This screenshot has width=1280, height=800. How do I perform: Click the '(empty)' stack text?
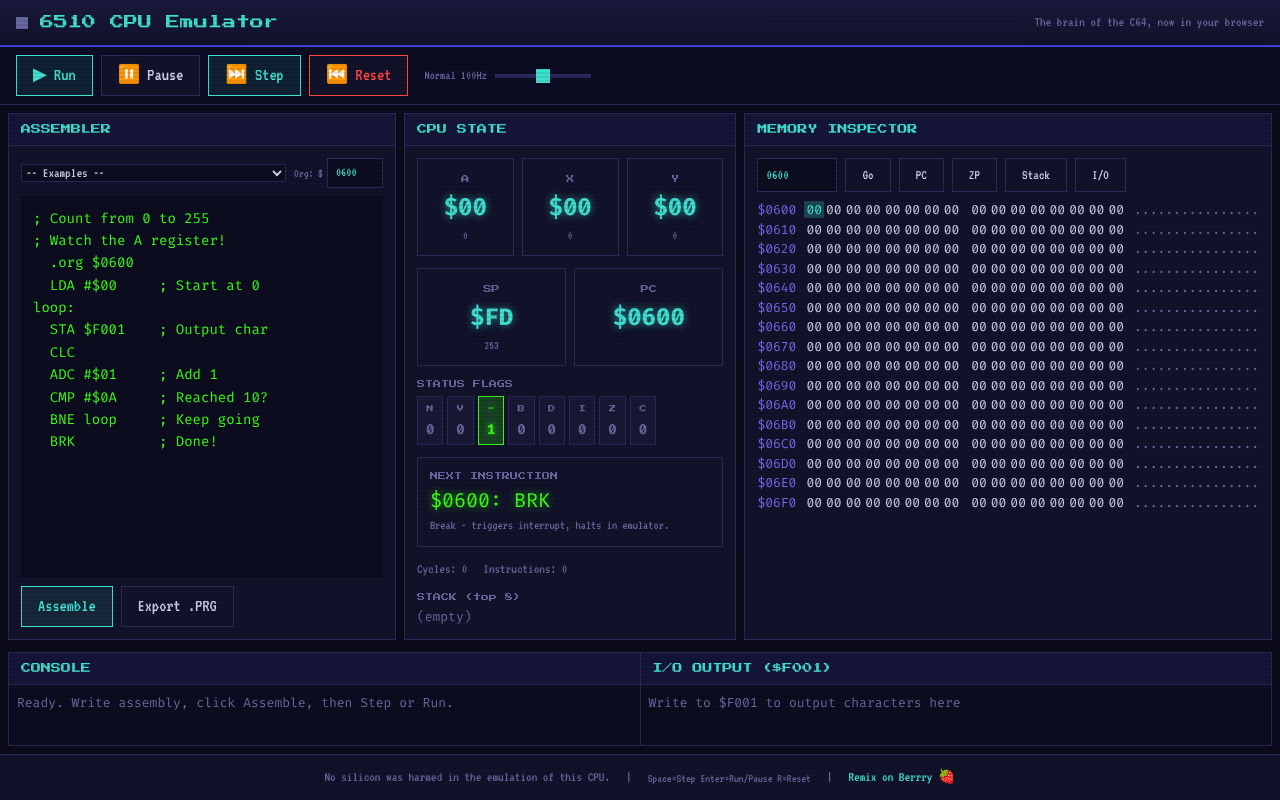pos(444,616)
